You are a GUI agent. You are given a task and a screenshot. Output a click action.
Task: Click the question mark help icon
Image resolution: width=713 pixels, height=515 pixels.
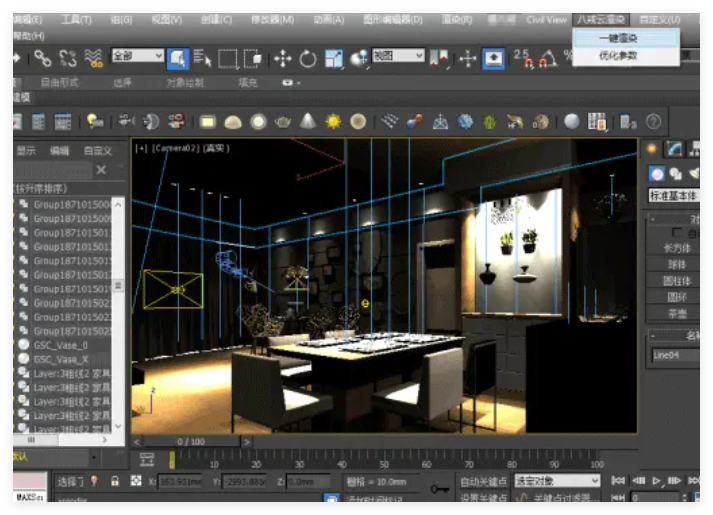[x=653, y=121]
